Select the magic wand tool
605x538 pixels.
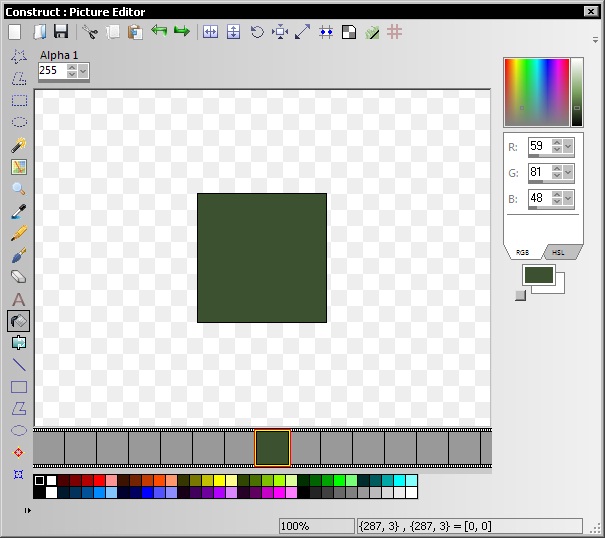(x=19, y=145)
